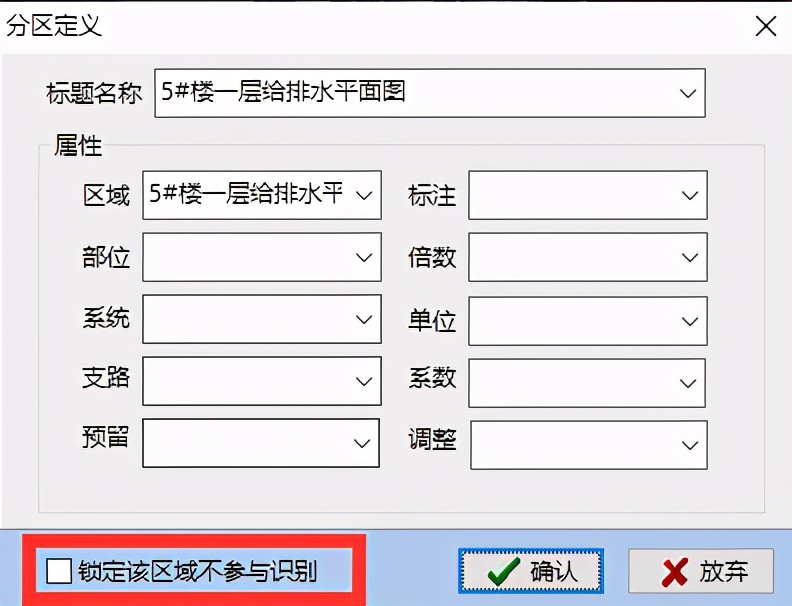
Task: Open the 标注 dropdown arrow
Action: [689, 195]
